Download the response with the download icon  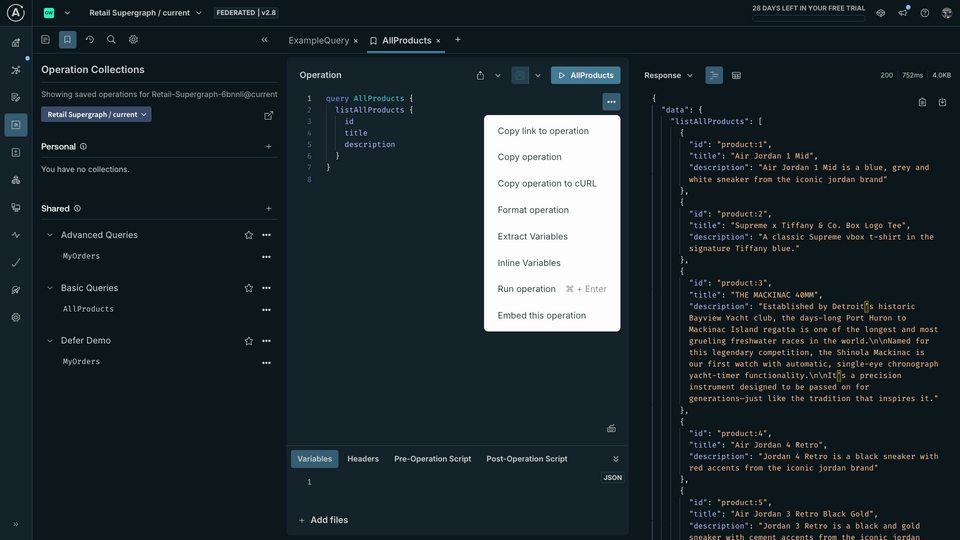(x=942, y=102)
